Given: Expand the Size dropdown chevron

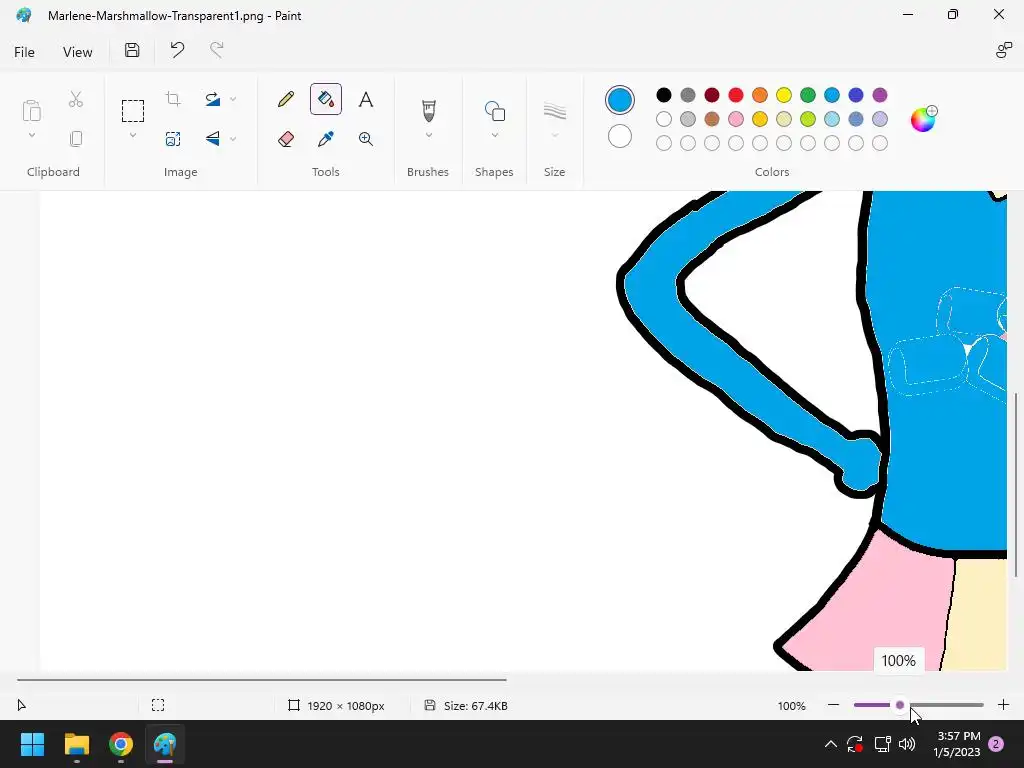Looking at the screenshot, I should click(554, 135).
